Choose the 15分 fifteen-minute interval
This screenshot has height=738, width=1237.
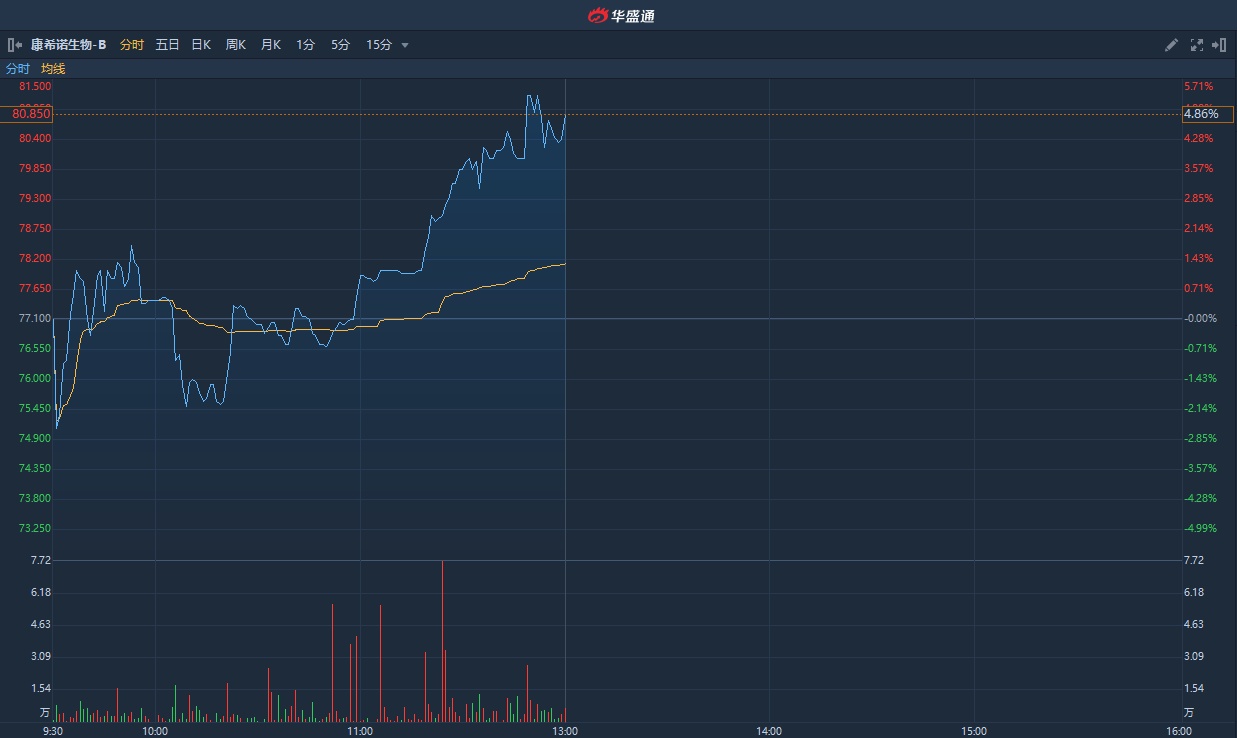pos(378,45)
